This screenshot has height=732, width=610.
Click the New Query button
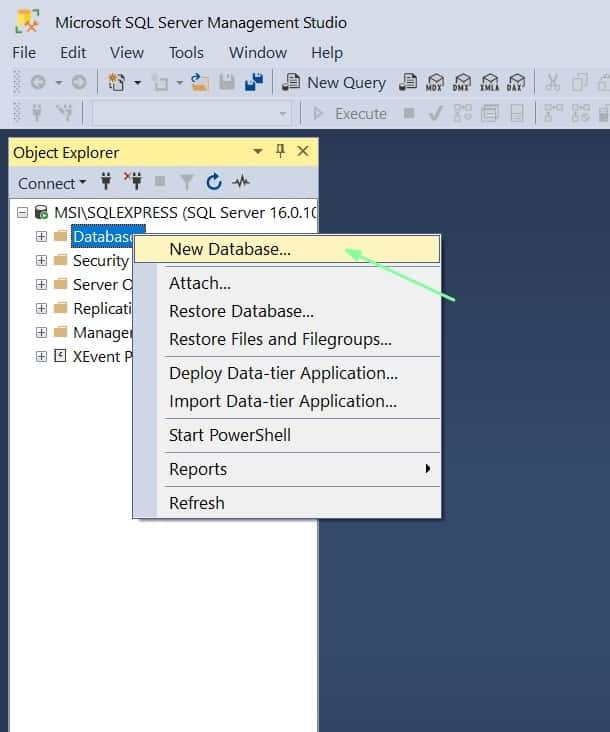(334, 83)
